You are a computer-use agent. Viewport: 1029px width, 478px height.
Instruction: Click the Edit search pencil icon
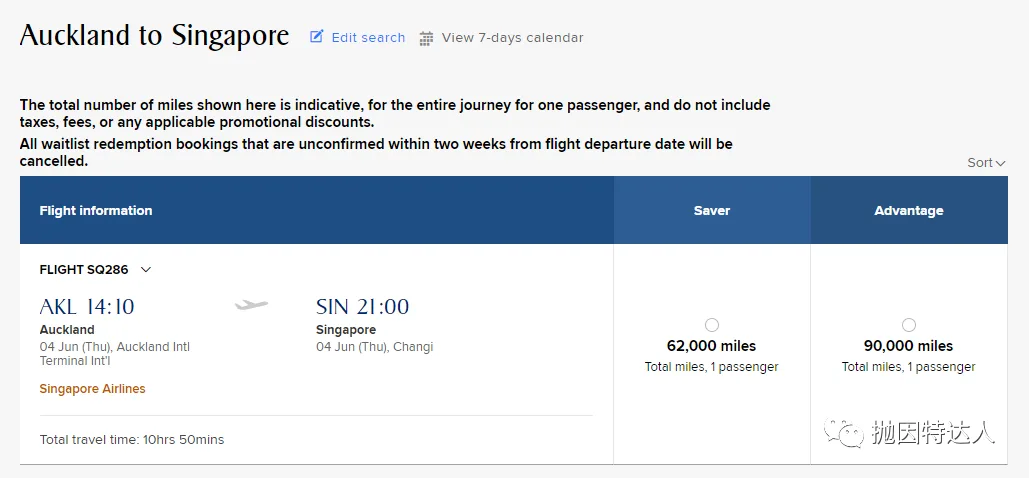(316, 37)
